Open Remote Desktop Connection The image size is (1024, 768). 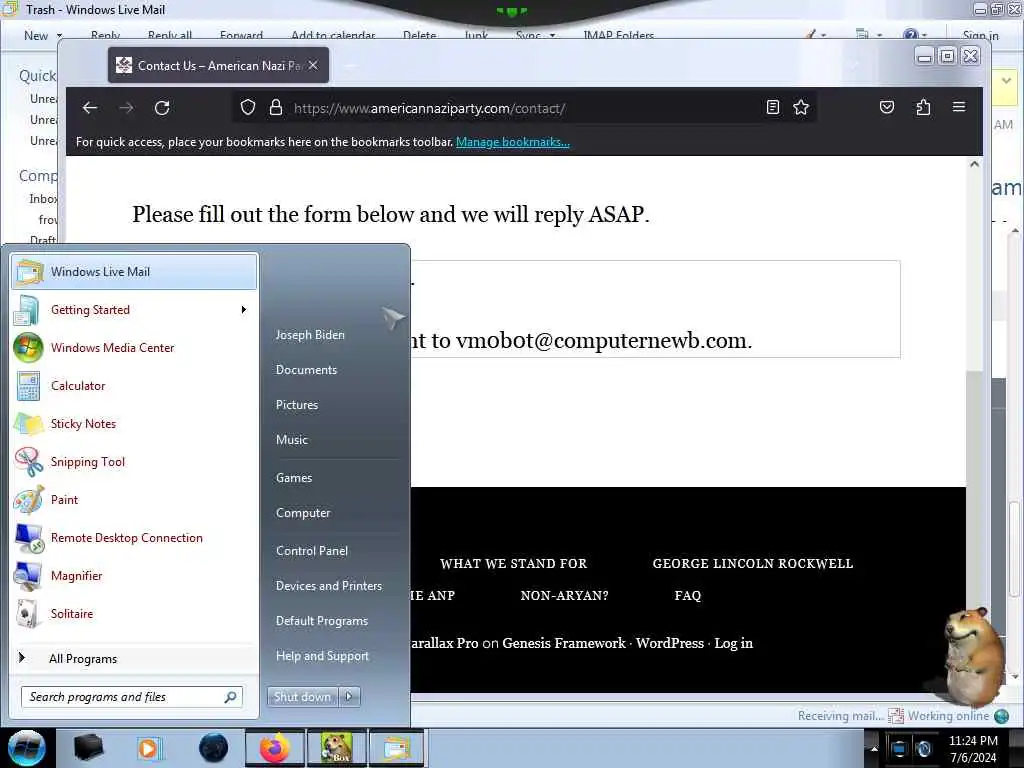tap(134, 537)
